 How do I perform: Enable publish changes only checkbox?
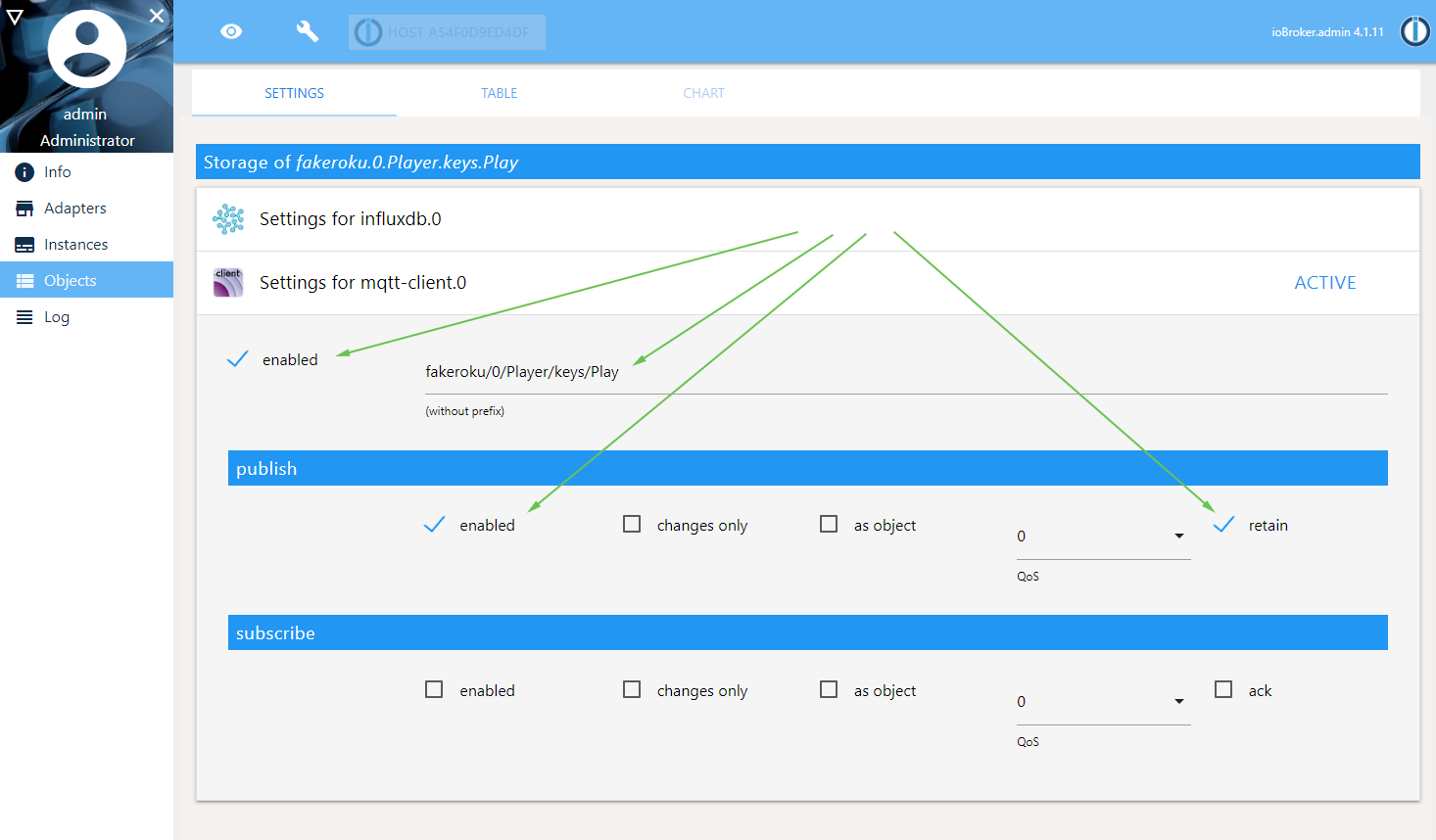click(632, 525)
